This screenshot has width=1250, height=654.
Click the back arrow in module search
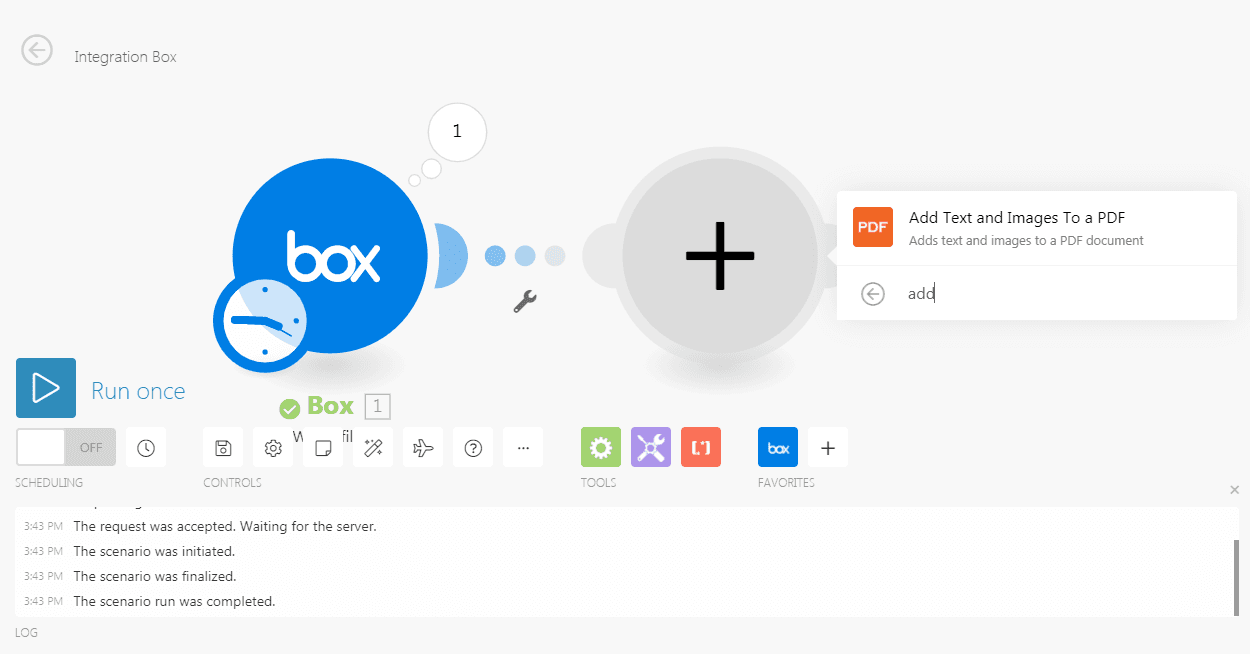pos(873,294)
